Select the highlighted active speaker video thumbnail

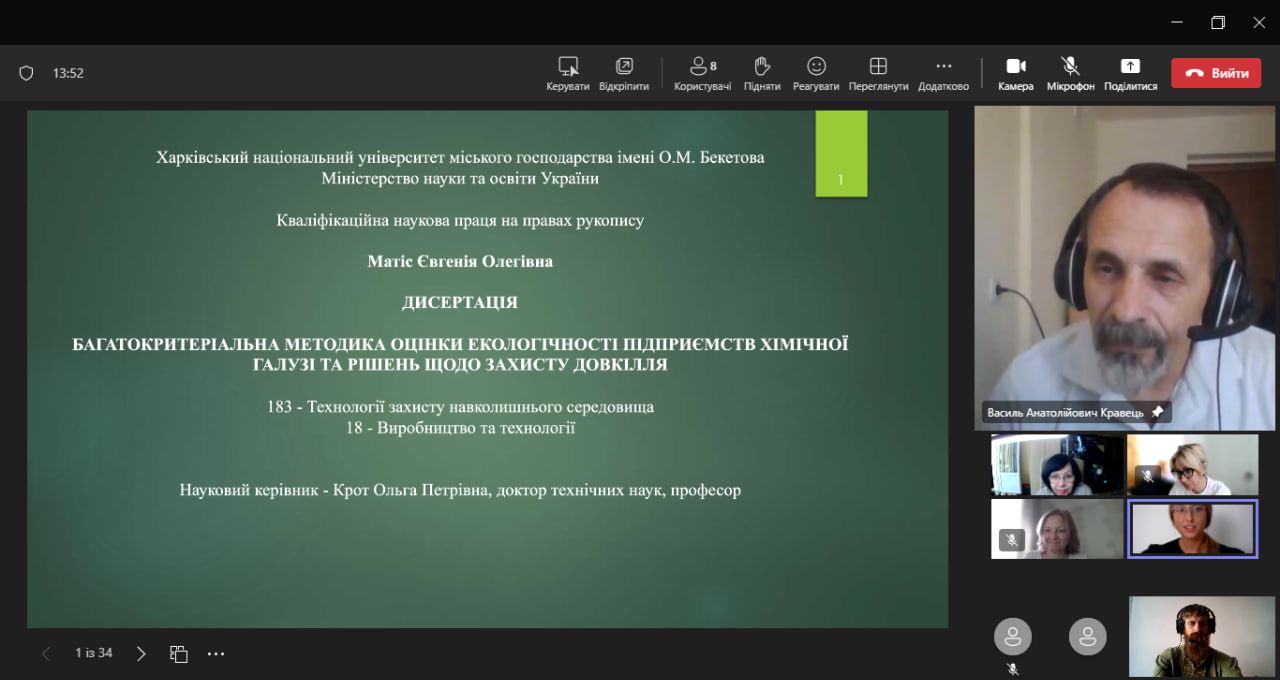[x=1192, y=528]
